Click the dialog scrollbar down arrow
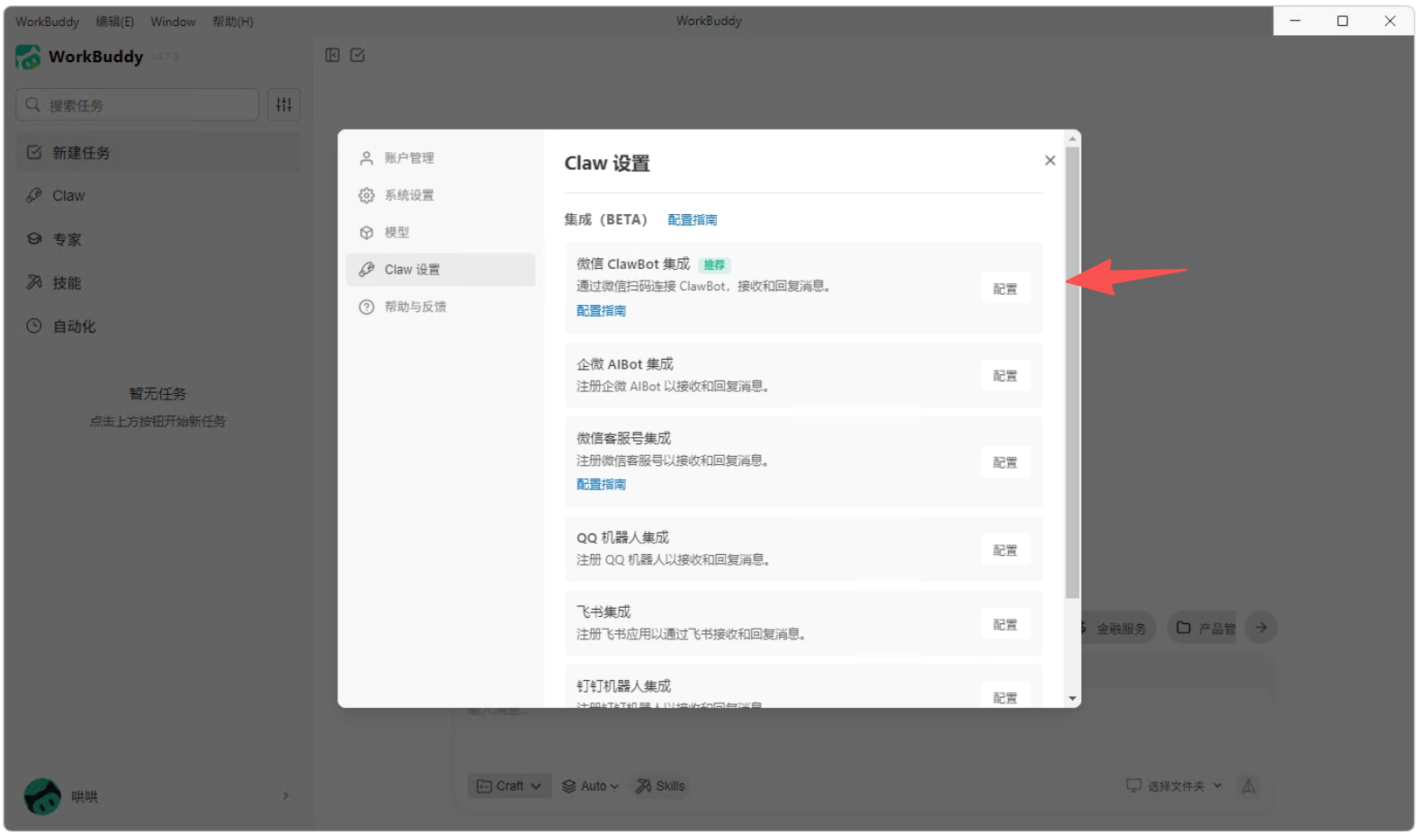1421x840 pixels. [x=1072, y=698]
